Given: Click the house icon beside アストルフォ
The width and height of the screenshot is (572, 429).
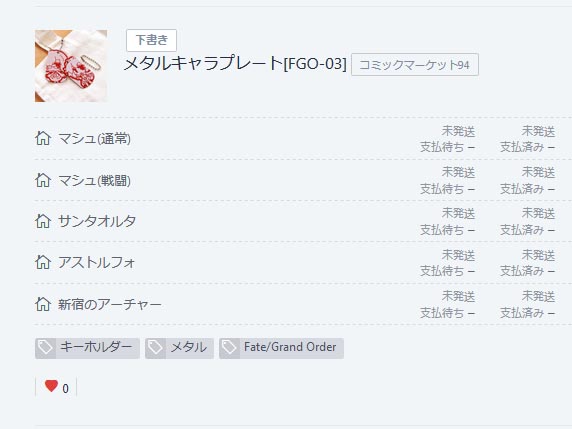Looking at the screenshot, I should 43,262.
